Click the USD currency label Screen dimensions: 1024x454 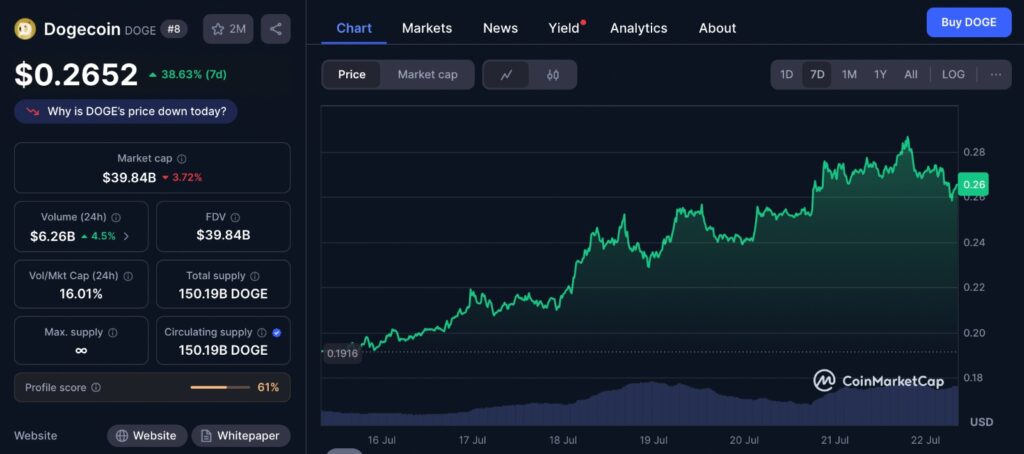982,422
